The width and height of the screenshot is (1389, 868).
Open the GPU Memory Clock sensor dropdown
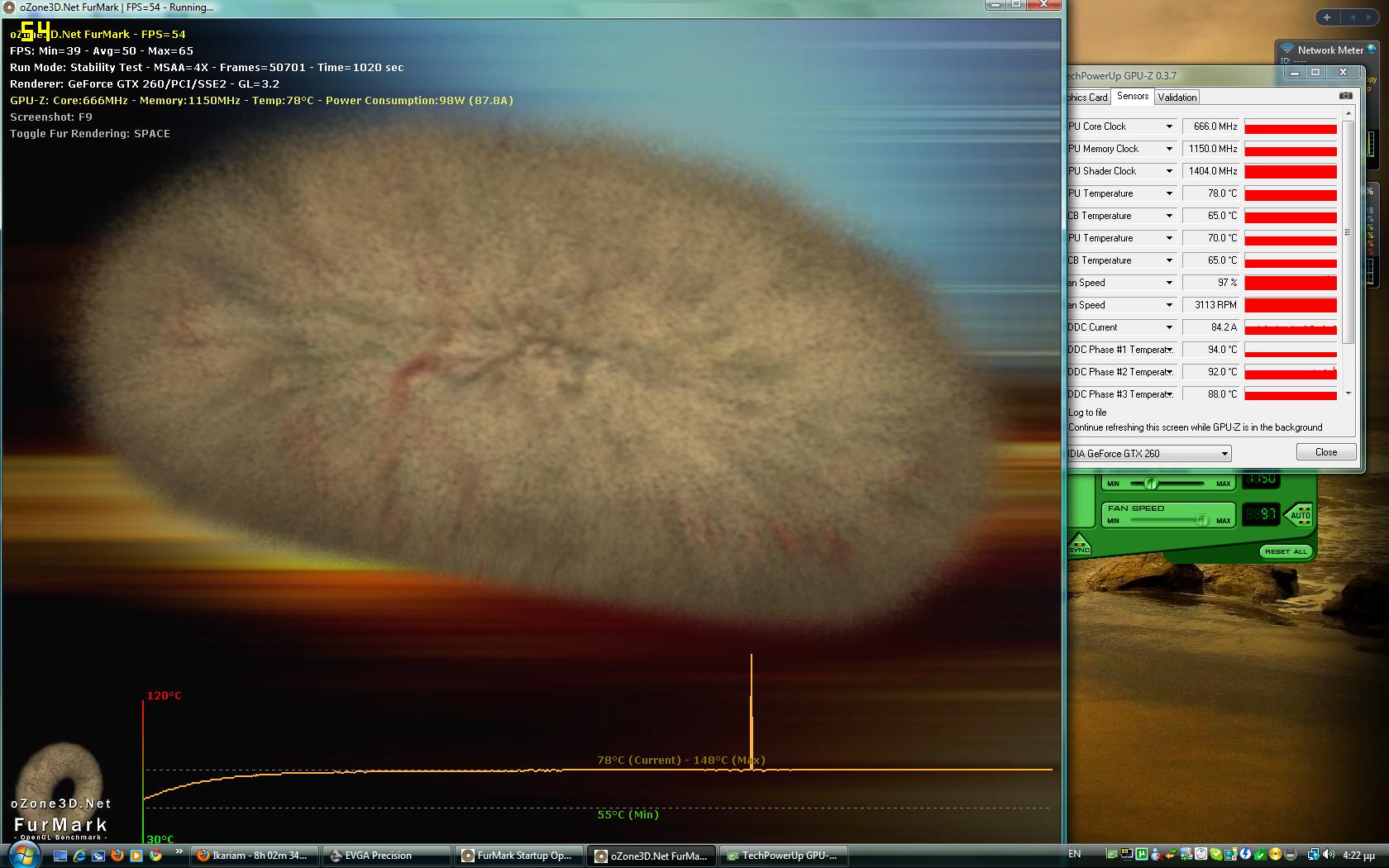1169,149
